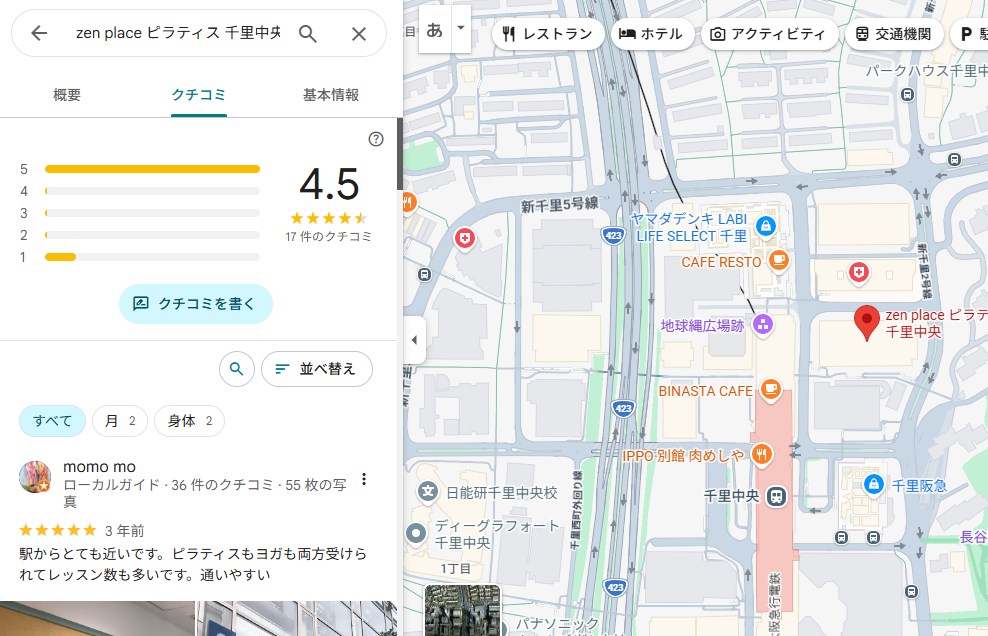Switch to the 概要 tab
The width and height of the screenshot is (988, 636).
point(67,95)
